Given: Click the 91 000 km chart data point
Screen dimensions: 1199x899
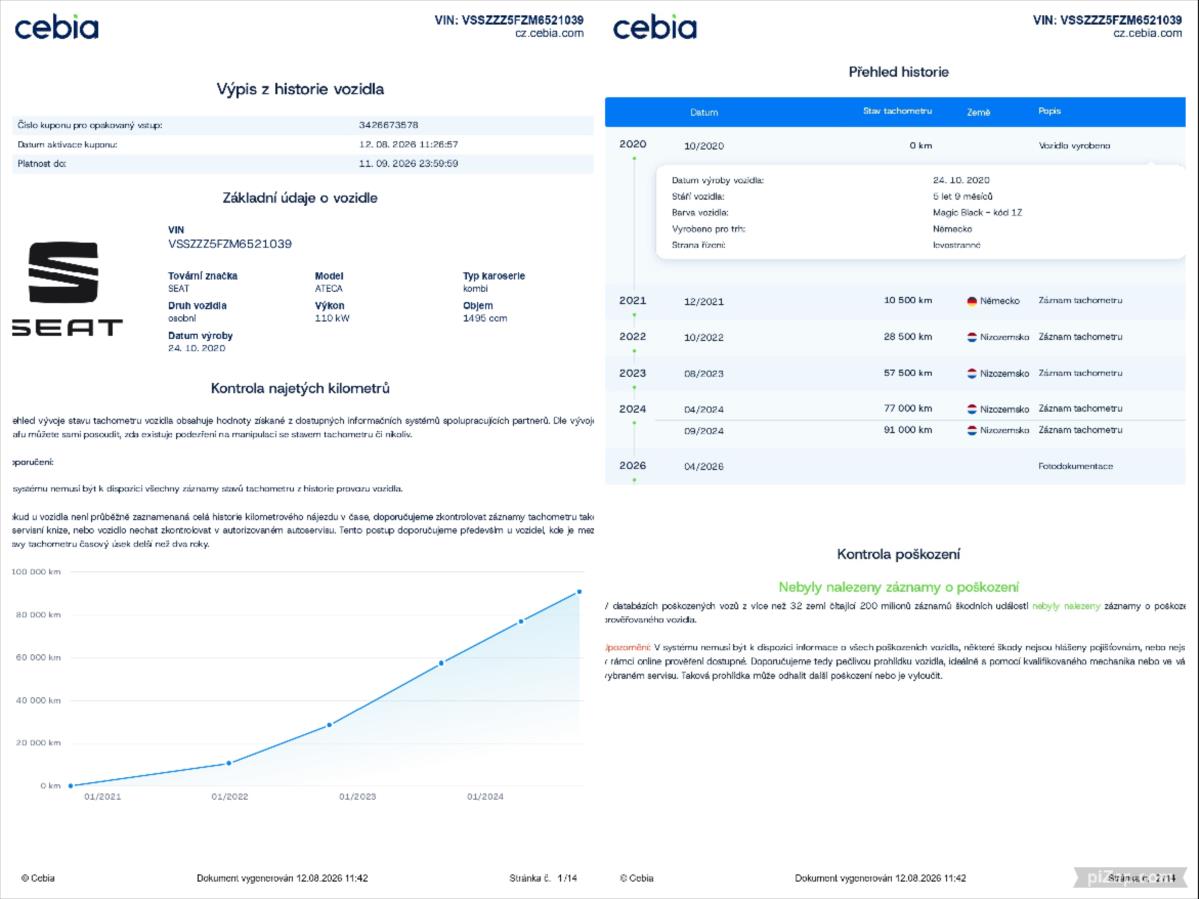Looking at the screenshot, I should [579, 592].
